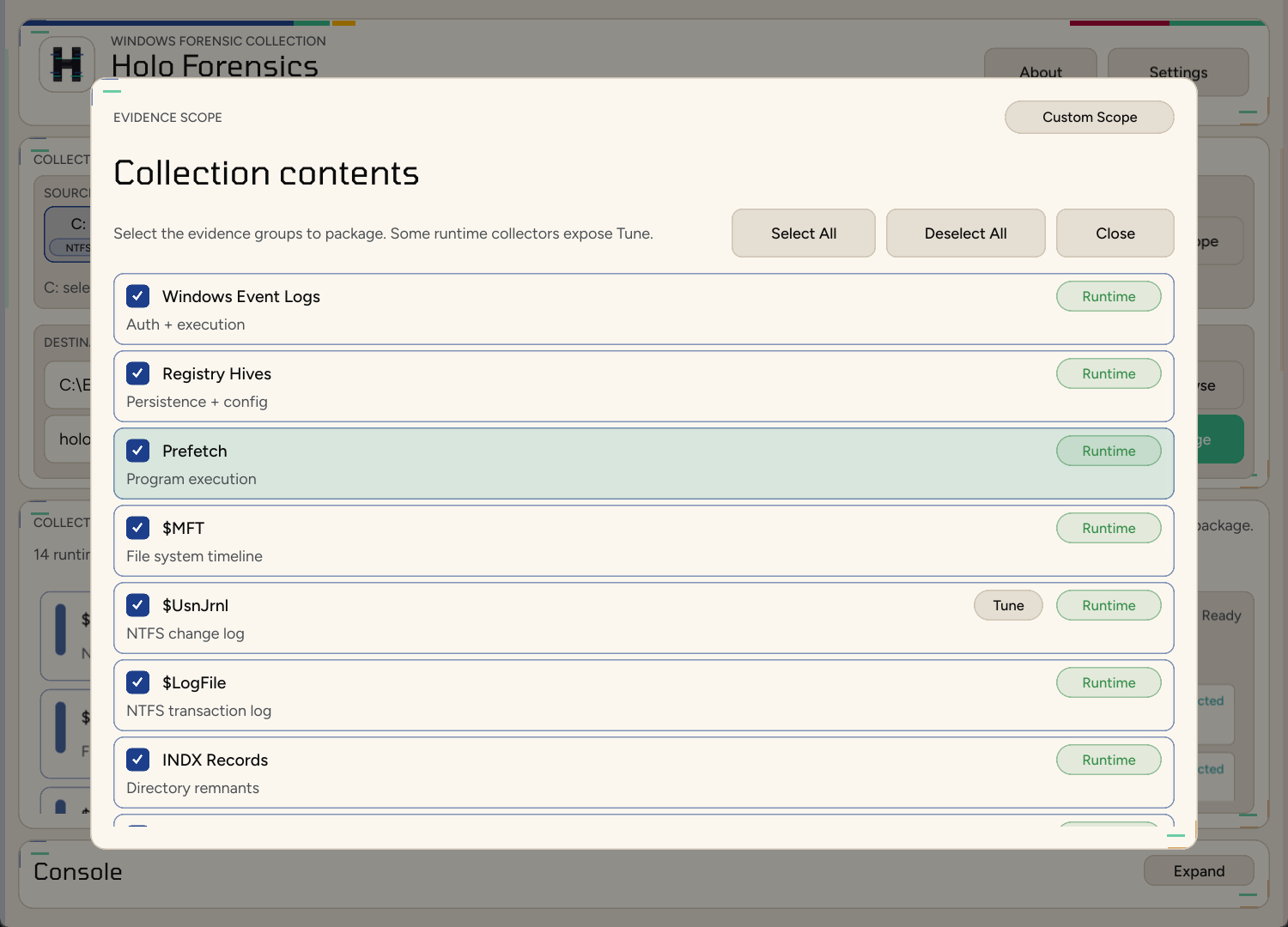Select the 'Prefetch' row title
Viewport: 1288px width, 927px height.
pyautogui.click(x=195, y=451)
